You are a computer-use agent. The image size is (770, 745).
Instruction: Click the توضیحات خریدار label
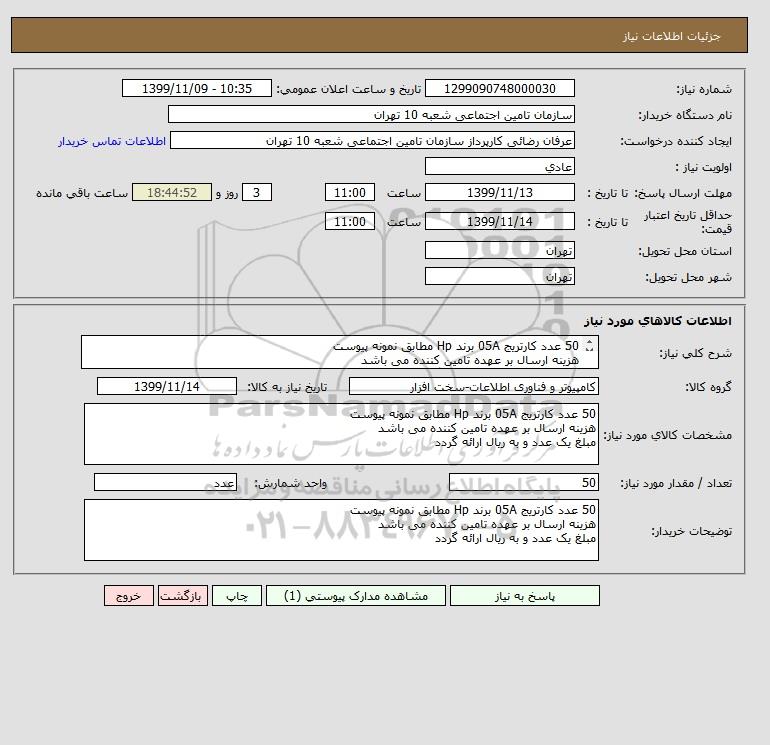click(691, 531)
